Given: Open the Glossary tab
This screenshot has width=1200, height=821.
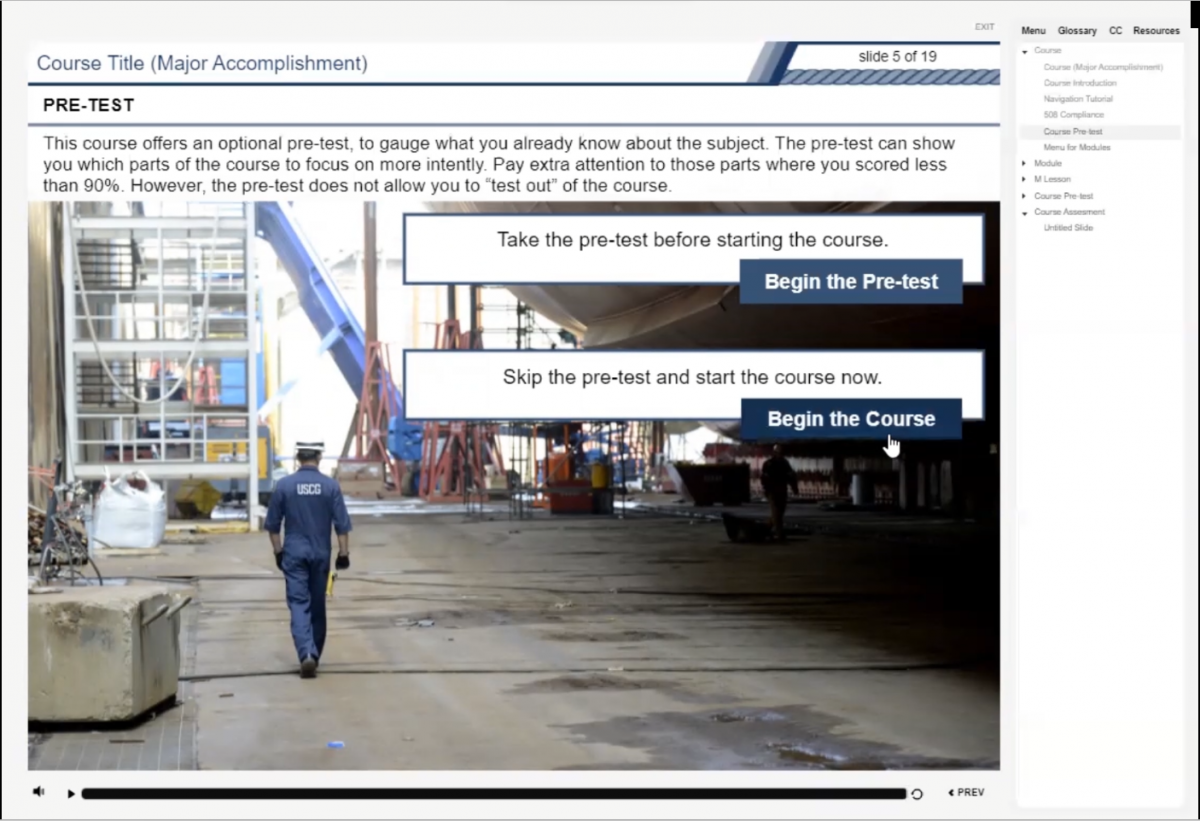Looking at the screenshot, I should (1077, 31).
